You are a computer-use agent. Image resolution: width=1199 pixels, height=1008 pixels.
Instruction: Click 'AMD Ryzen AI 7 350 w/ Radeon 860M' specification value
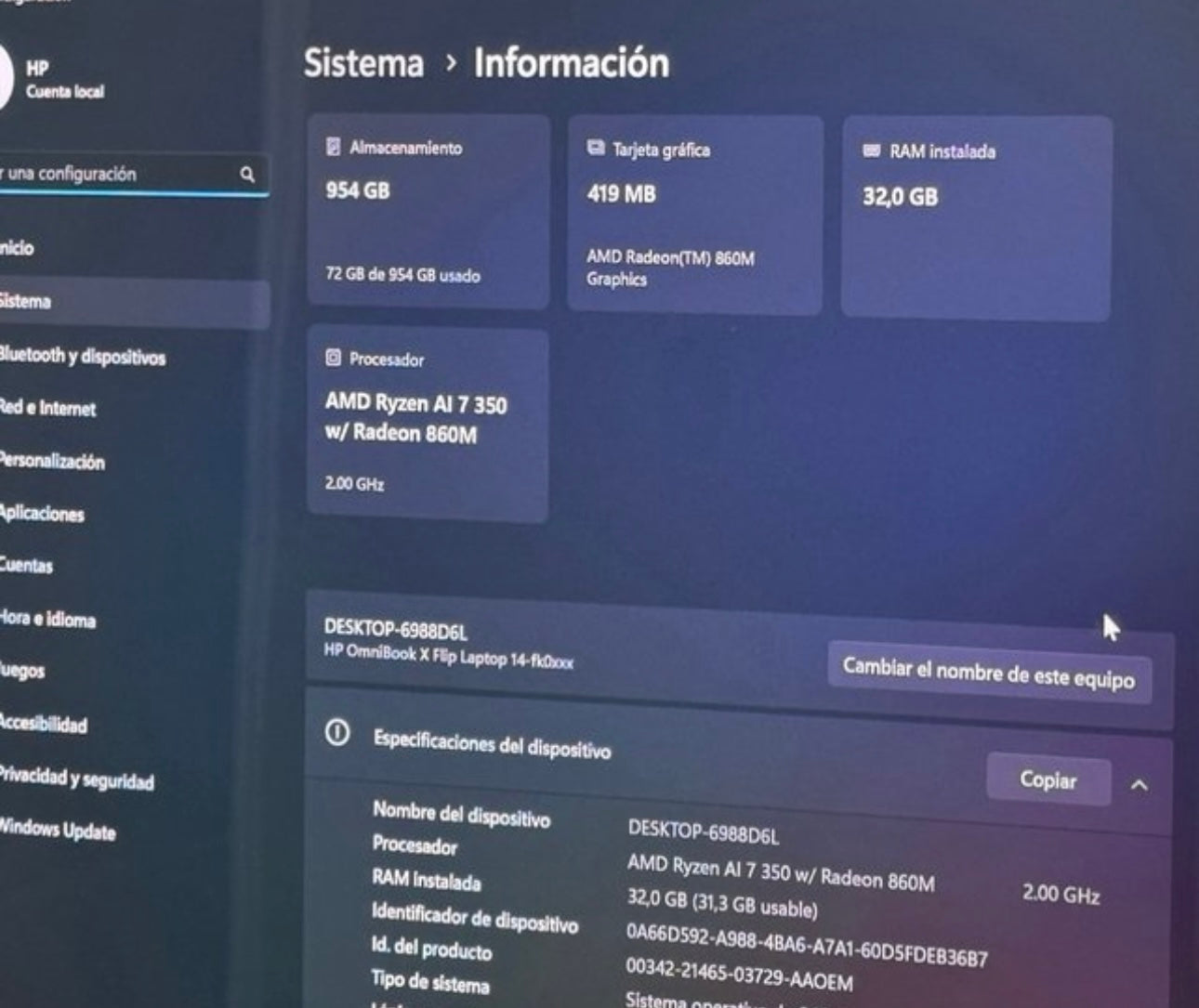click(x=781, y=872)
